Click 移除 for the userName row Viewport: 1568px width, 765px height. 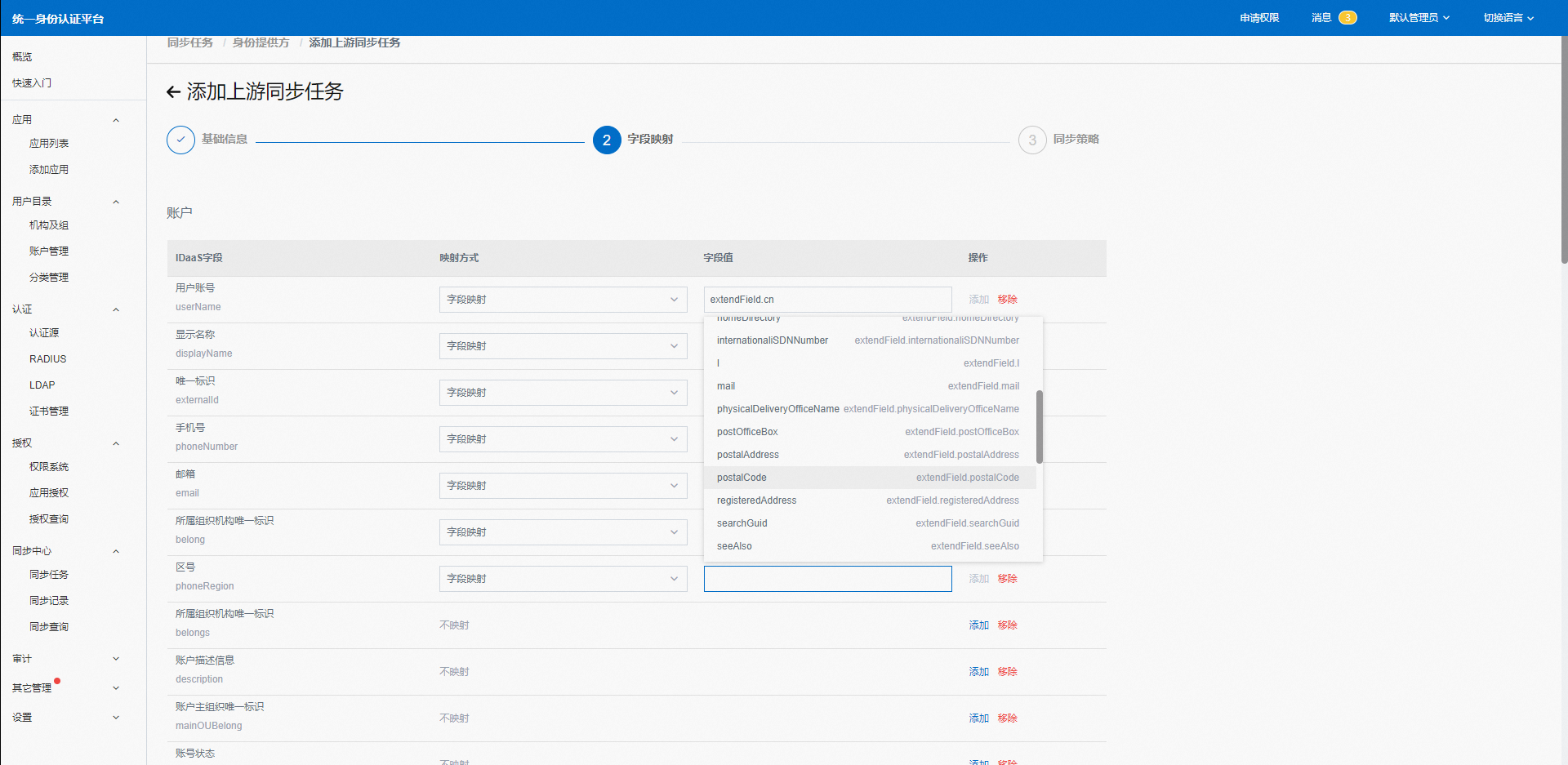click(x=1007, y=300)
